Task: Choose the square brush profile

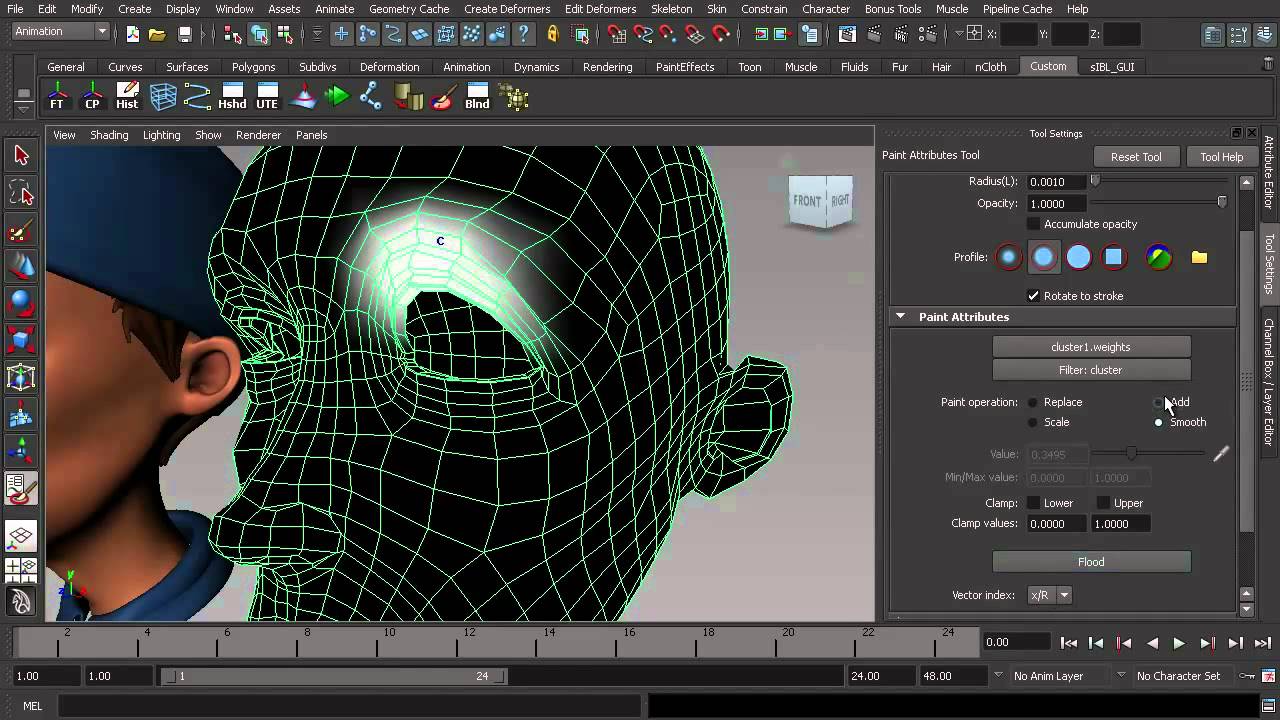Action: click(x=1113, y=257)
